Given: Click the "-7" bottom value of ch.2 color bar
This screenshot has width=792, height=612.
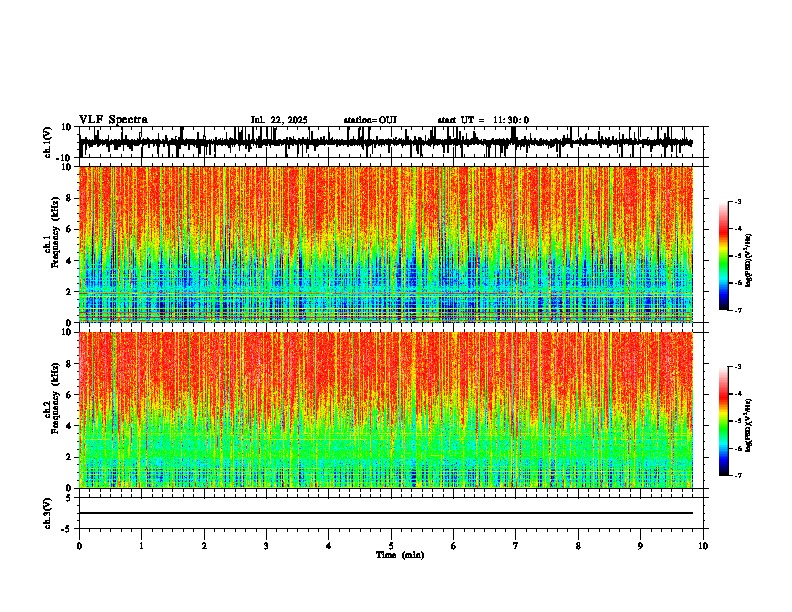Looking at the screenshot, I should (x=737, y=475).
